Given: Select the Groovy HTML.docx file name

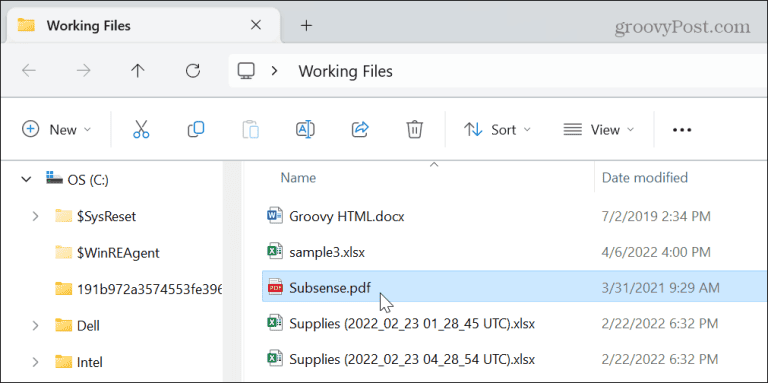Looking at the screenshot, I should pyautogui.click(x=347, y=216).
